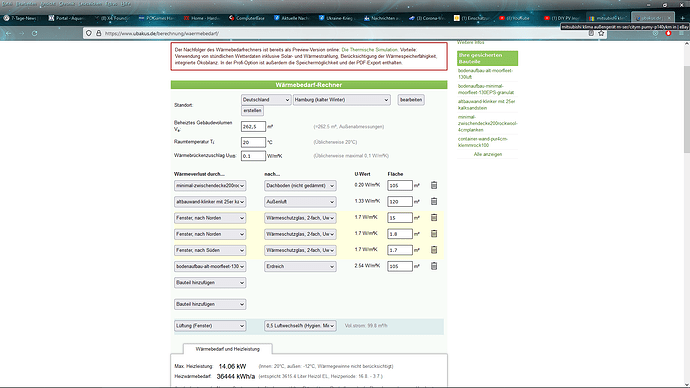Click the Weitere Infos link
690x388 pixels.
[x=470, y=43]
